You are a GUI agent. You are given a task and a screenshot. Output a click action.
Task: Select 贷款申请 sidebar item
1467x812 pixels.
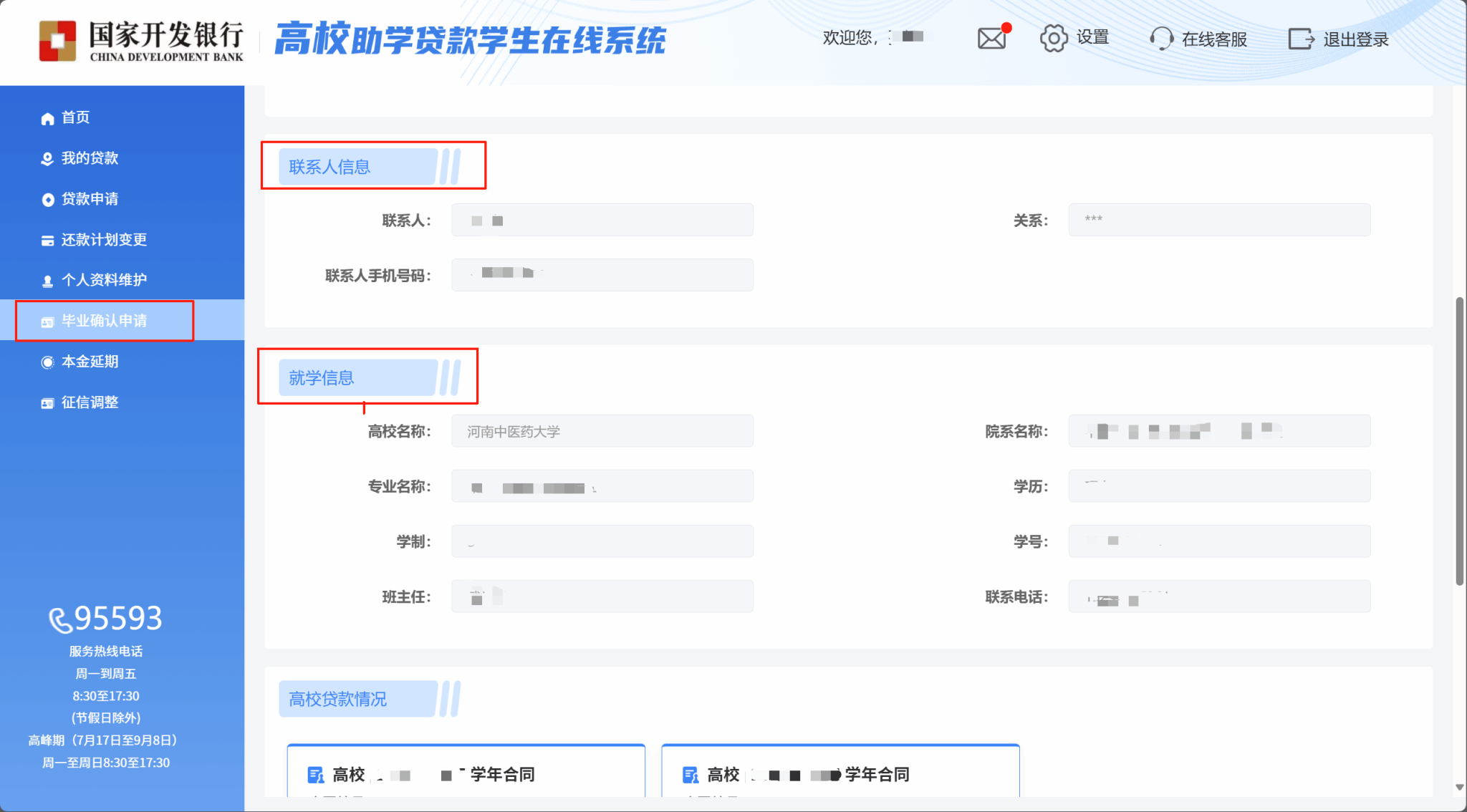(90, 199)
